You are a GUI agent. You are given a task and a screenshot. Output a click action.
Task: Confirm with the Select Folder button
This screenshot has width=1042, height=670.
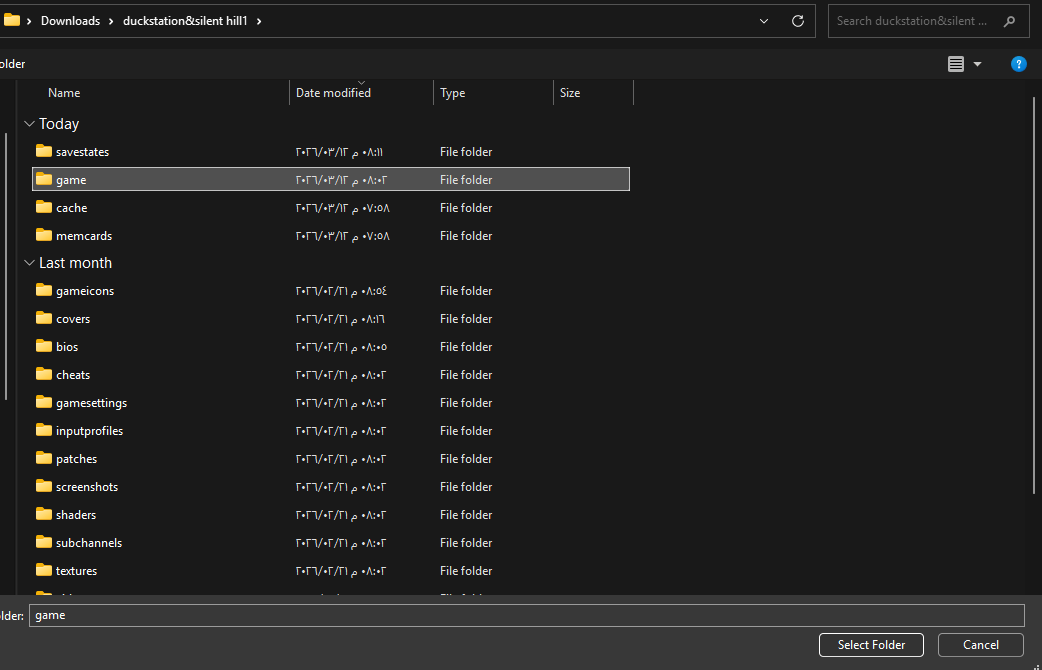click(x=871, y=645)
